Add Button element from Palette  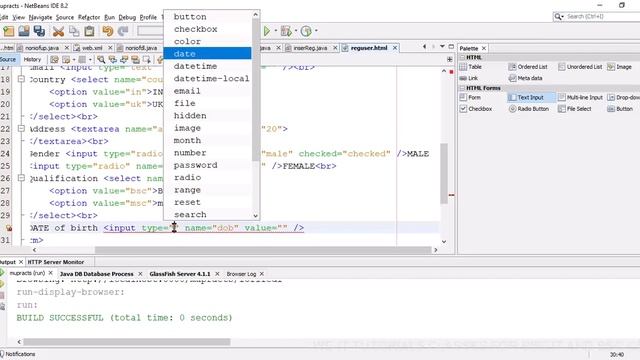620,109
